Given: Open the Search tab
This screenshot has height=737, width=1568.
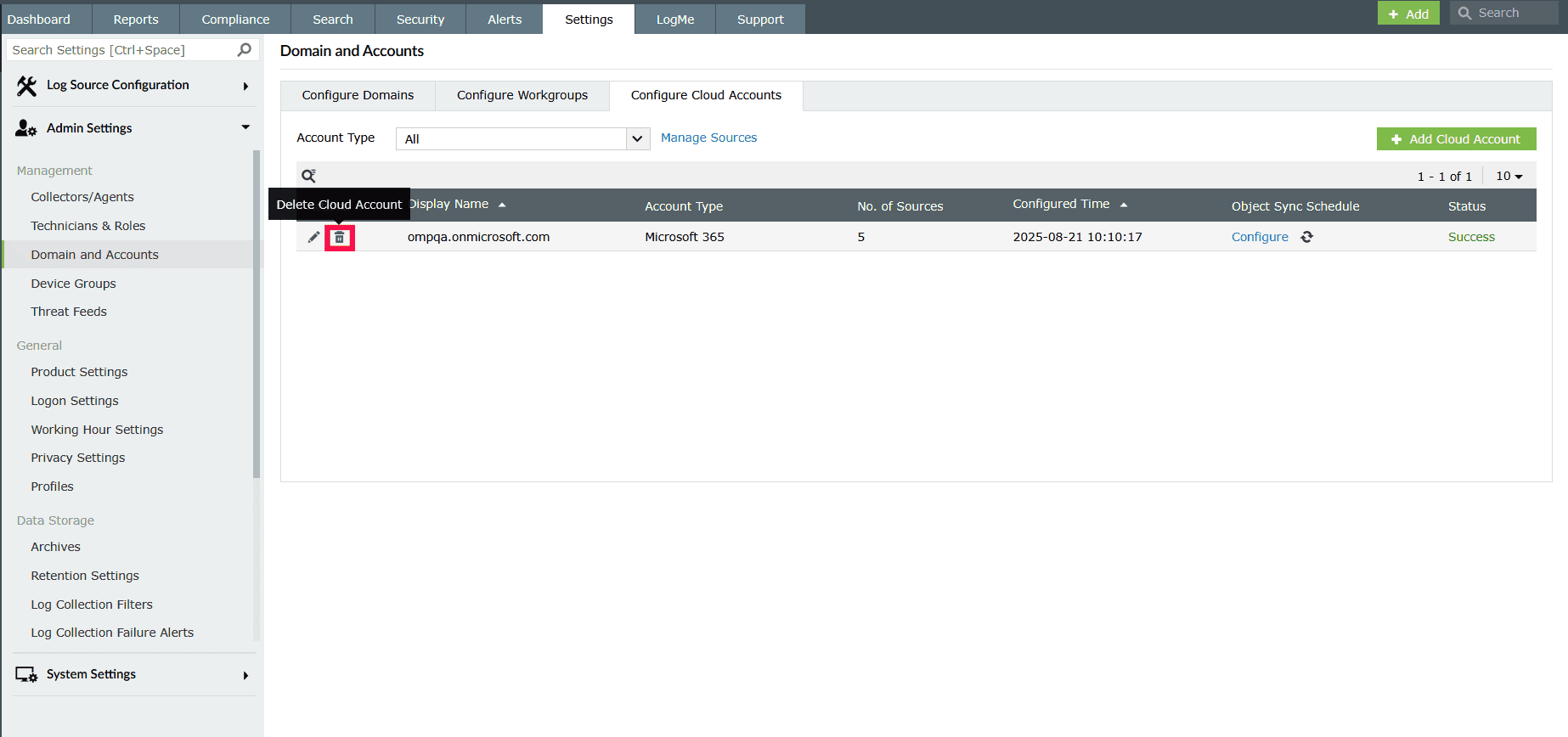Looking at the screenshot, I should (333, 19).
